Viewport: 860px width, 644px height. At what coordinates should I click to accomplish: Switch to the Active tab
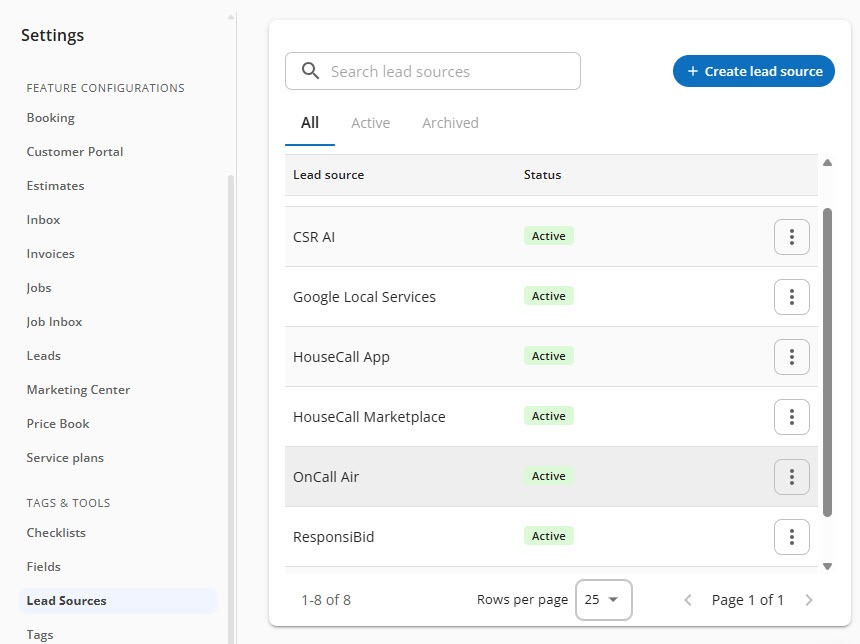click(371, 123)
